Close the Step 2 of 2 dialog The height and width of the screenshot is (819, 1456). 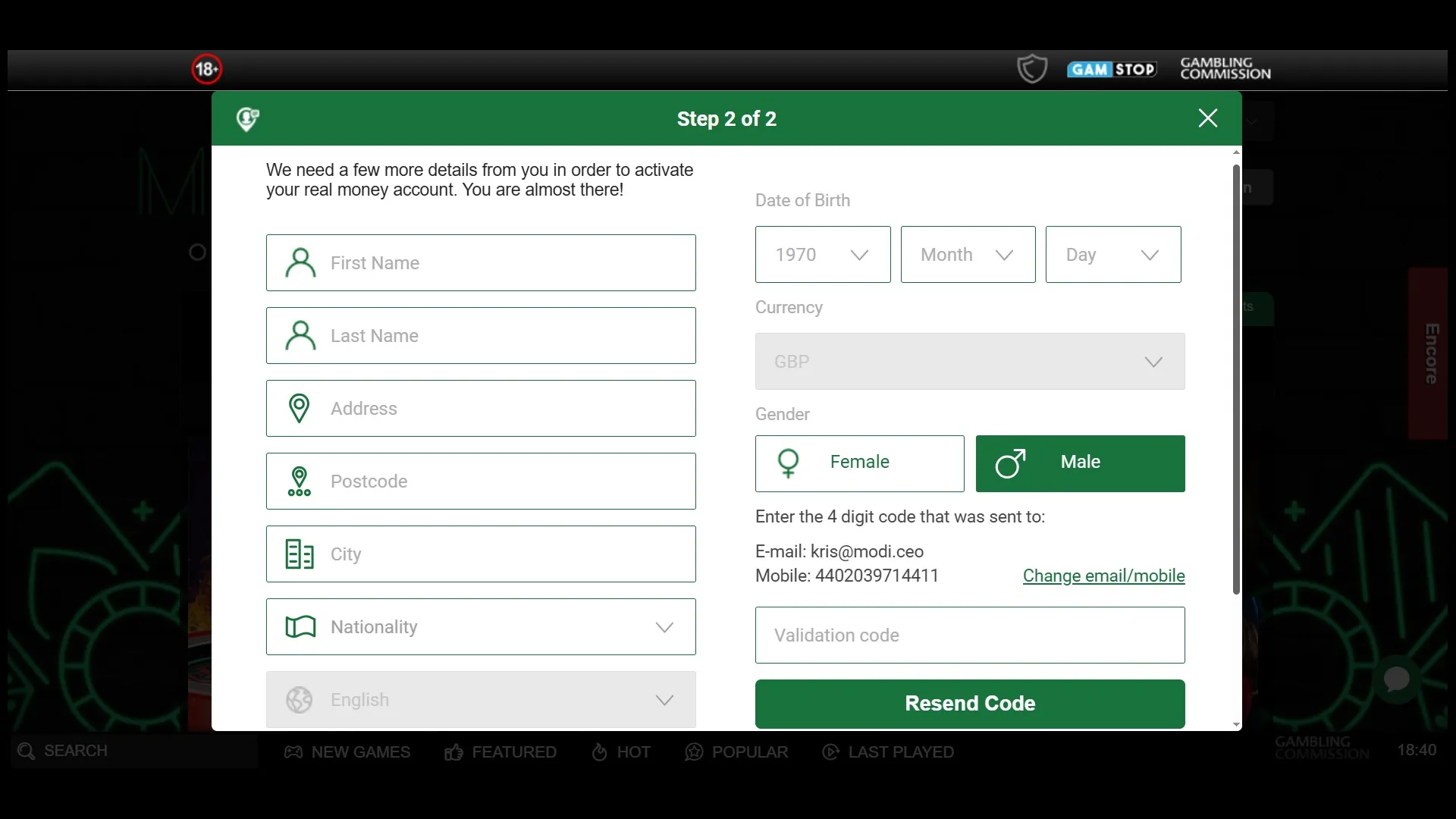pos(1208,118)
